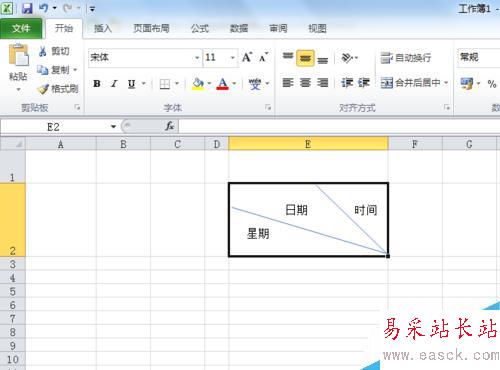Apply percent style with the % icon

pyautogui.click(x=492, y=84)
